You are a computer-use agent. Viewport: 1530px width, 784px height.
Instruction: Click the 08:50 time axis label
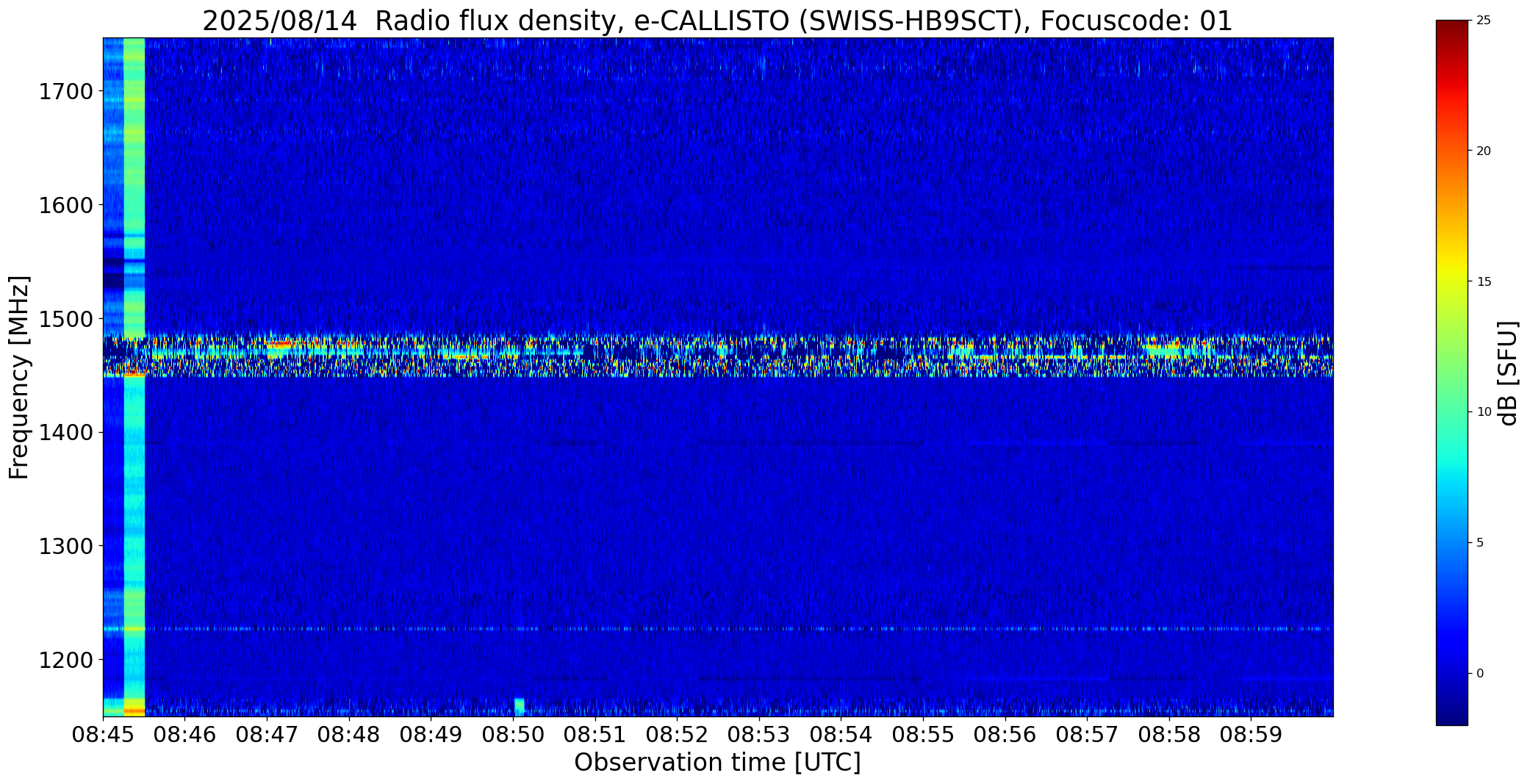[x=513, y=733]
